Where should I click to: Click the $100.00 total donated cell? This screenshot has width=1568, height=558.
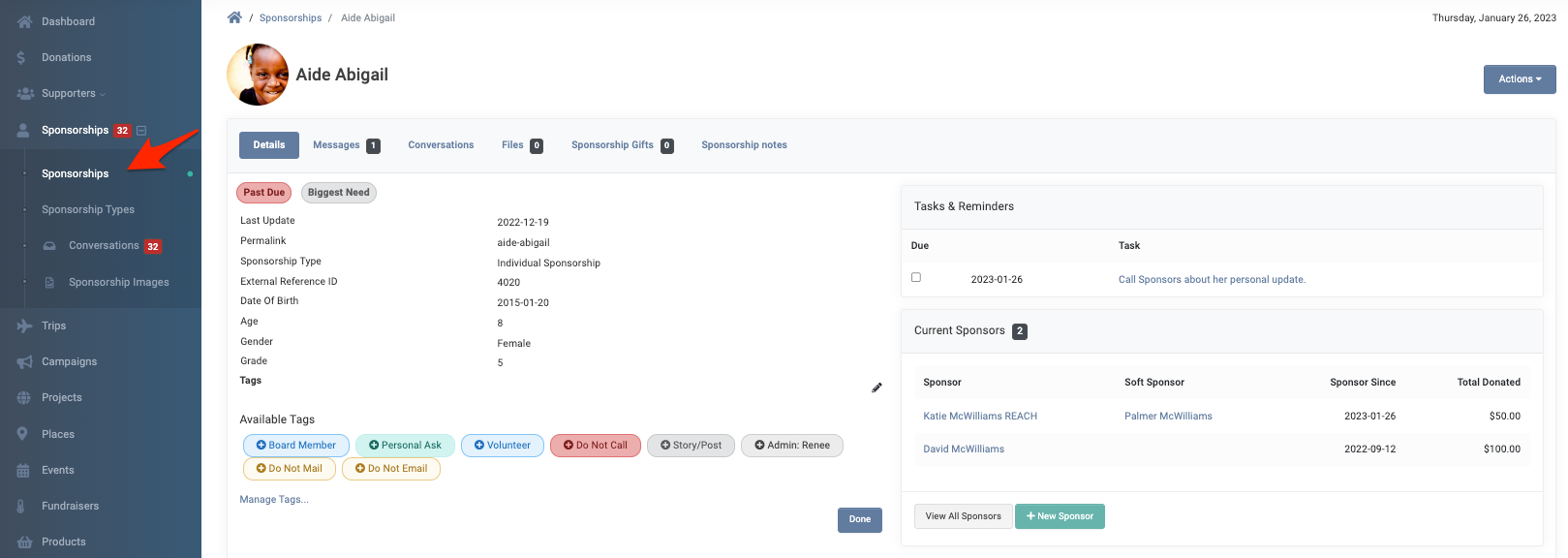1502,449
